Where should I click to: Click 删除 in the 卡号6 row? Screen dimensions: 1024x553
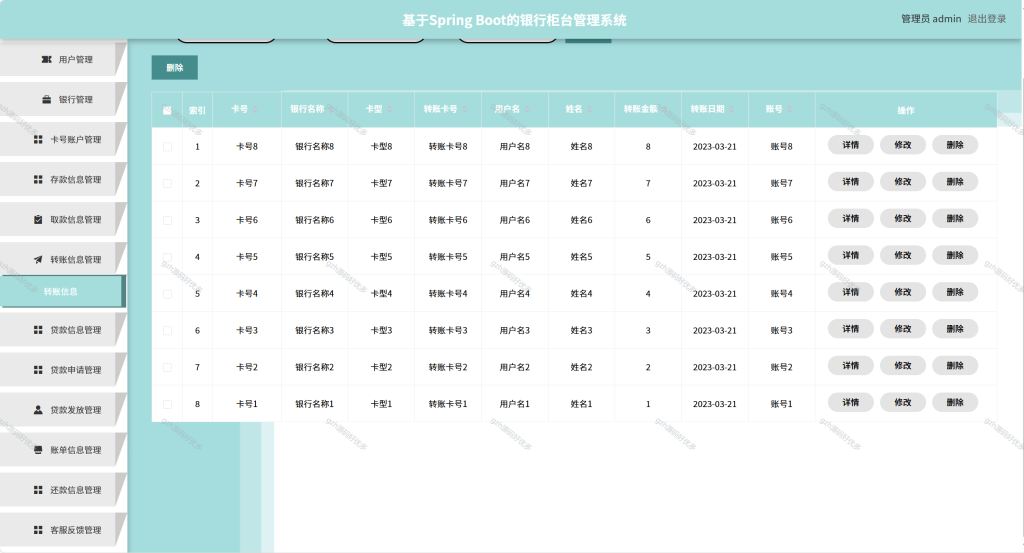[955, 219]
